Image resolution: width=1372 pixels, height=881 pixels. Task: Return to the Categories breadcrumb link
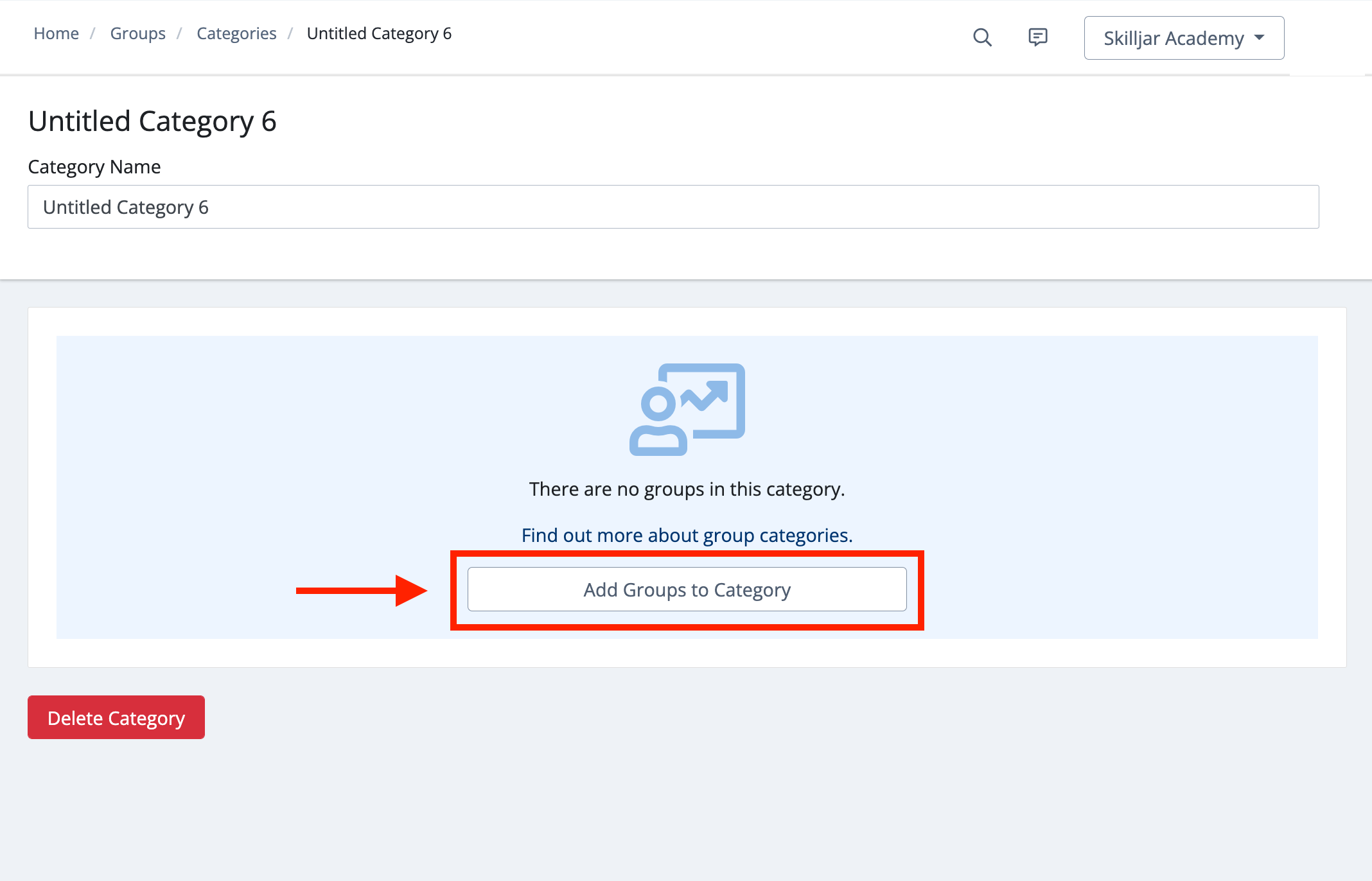(236, 33)
